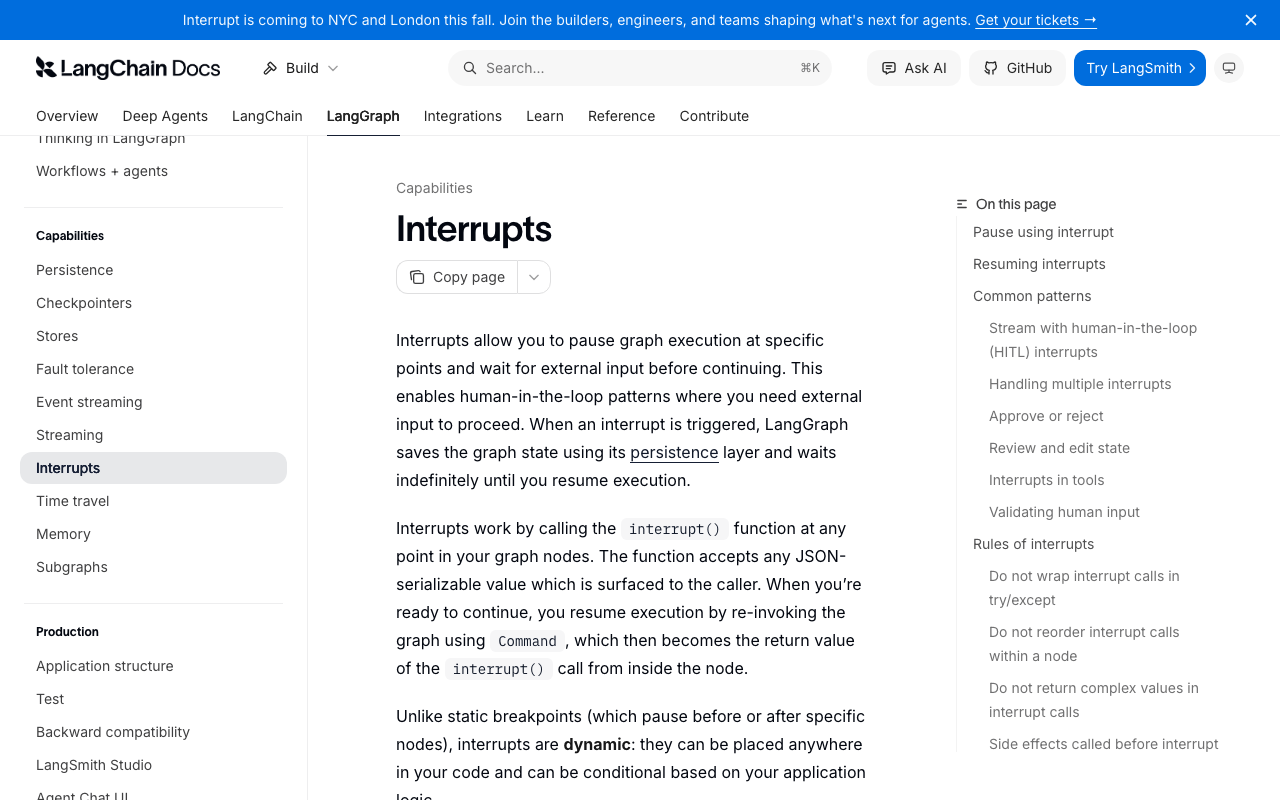Image resolution: width=1280 pixels, height=800 pixels.
Task: Jump to Handling multiple interrupts section
Action: pyautogui.click(x=1080, y=384)
